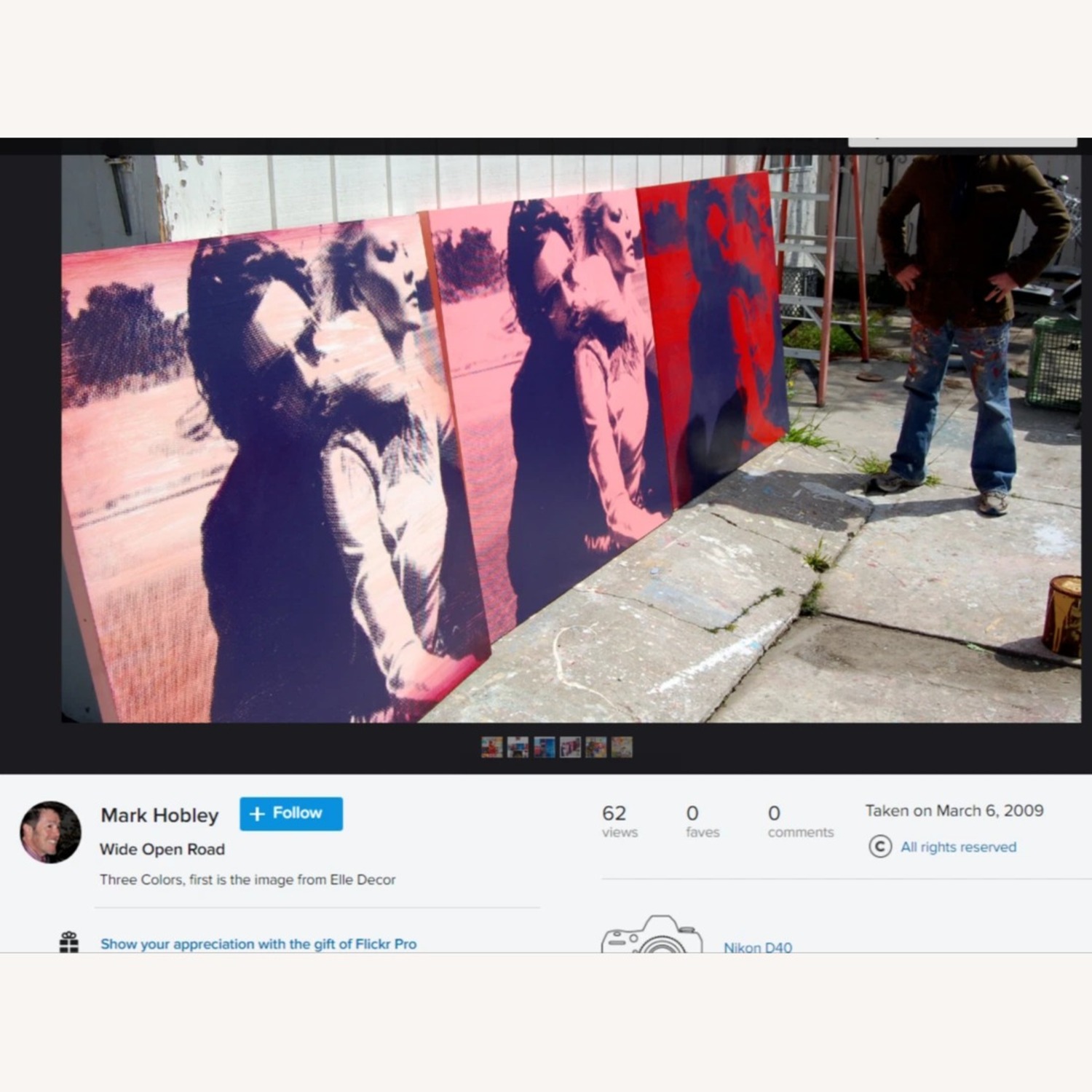Viewport: 1092px width, 1092px height.
Task: Click the 0 faves count
Action: click(702, 820)
